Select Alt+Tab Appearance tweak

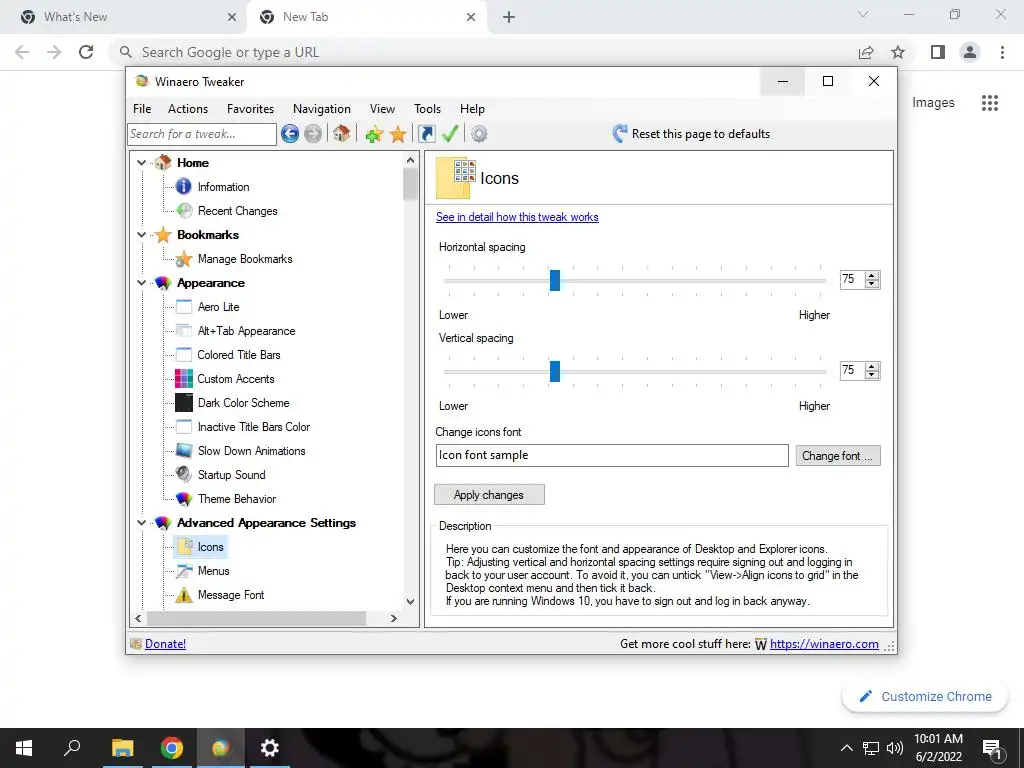pyautogui.click(x=246, y=331)
